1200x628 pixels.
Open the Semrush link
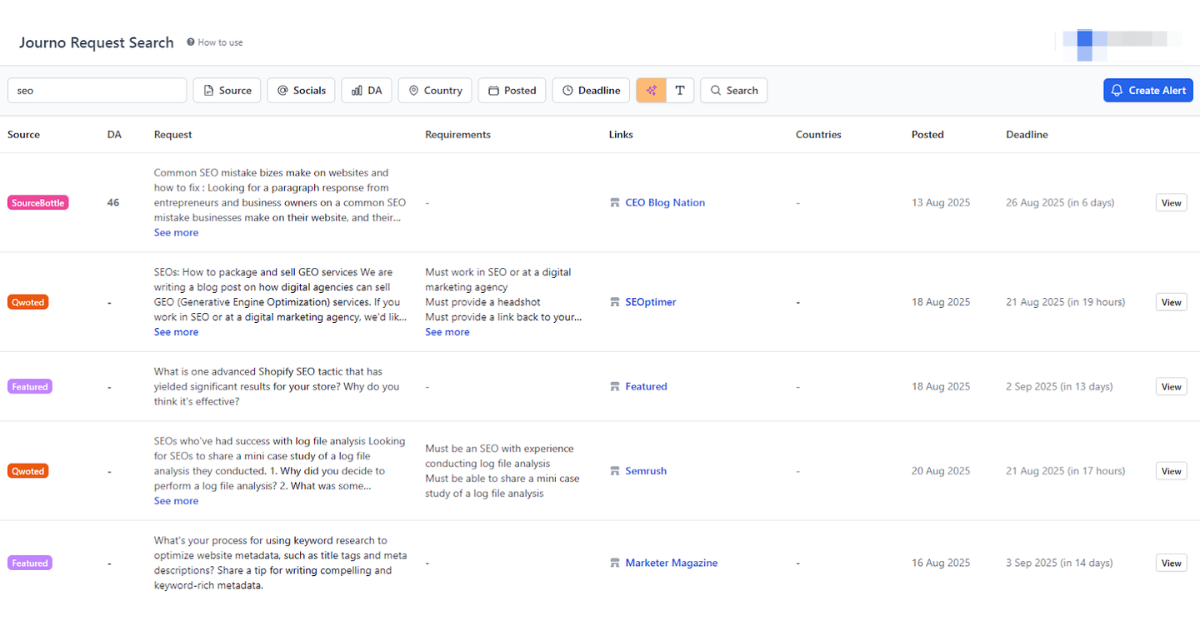tap(646, 471)
